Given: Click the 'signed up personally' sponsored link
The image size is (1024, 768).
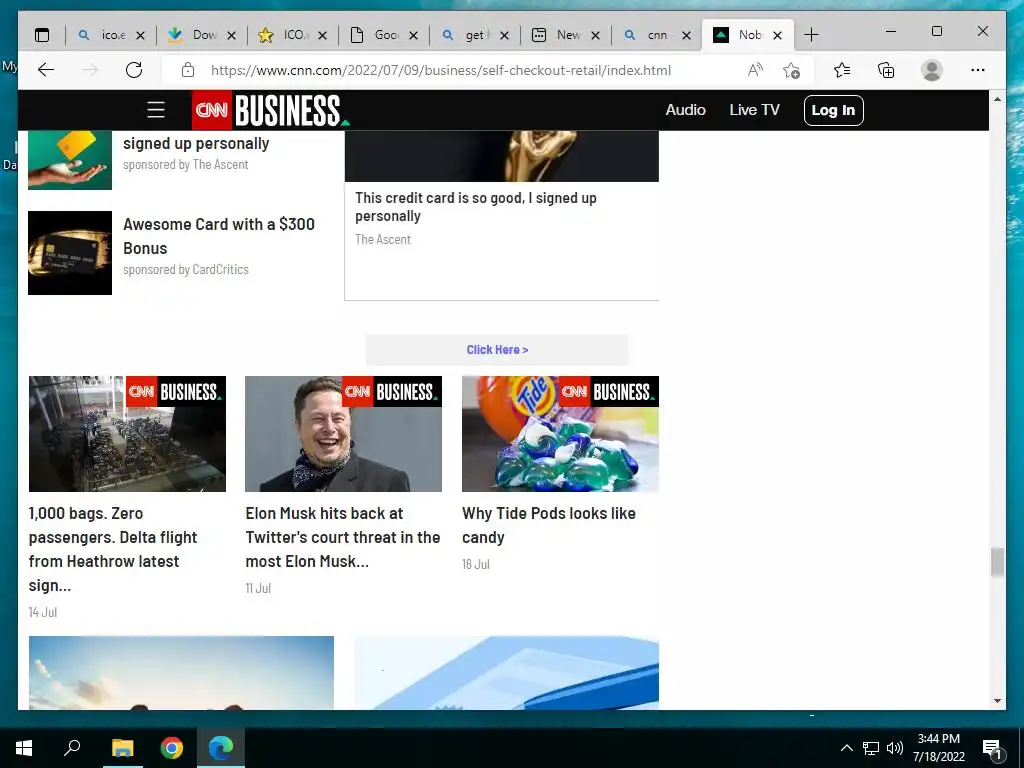Looking at the screenshot, I should tap(196, 143).
